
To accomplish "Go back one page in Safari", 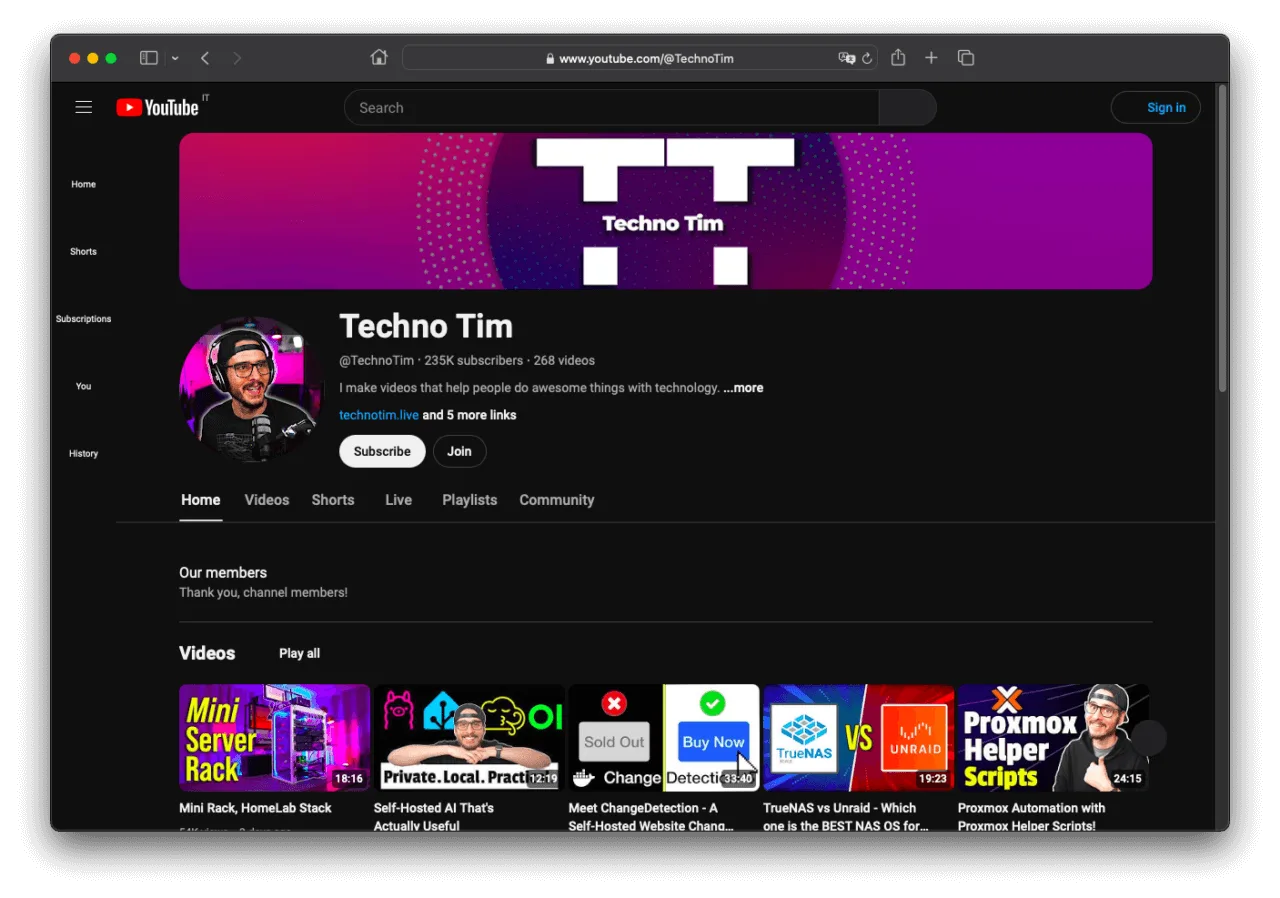I will coord(205,58).
